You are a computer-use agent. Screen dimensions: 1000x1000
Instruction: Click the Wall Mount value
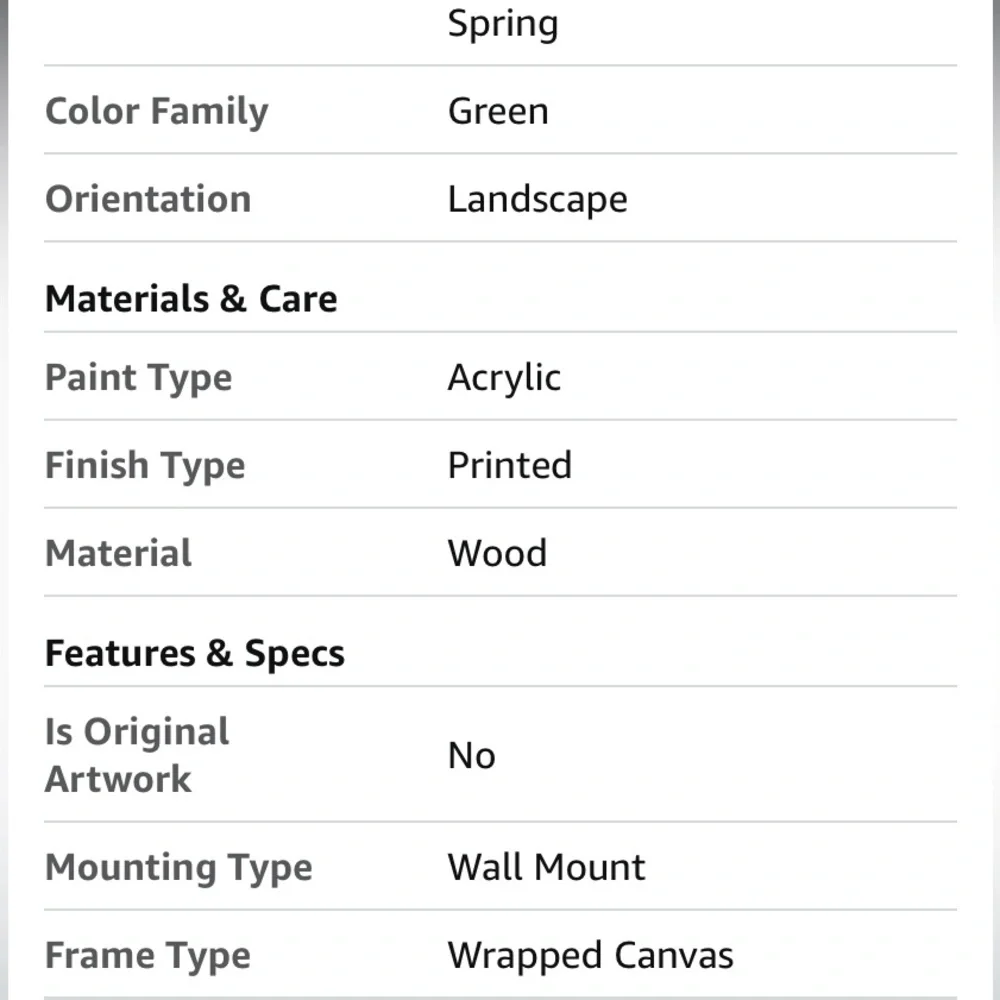[546, 867]
